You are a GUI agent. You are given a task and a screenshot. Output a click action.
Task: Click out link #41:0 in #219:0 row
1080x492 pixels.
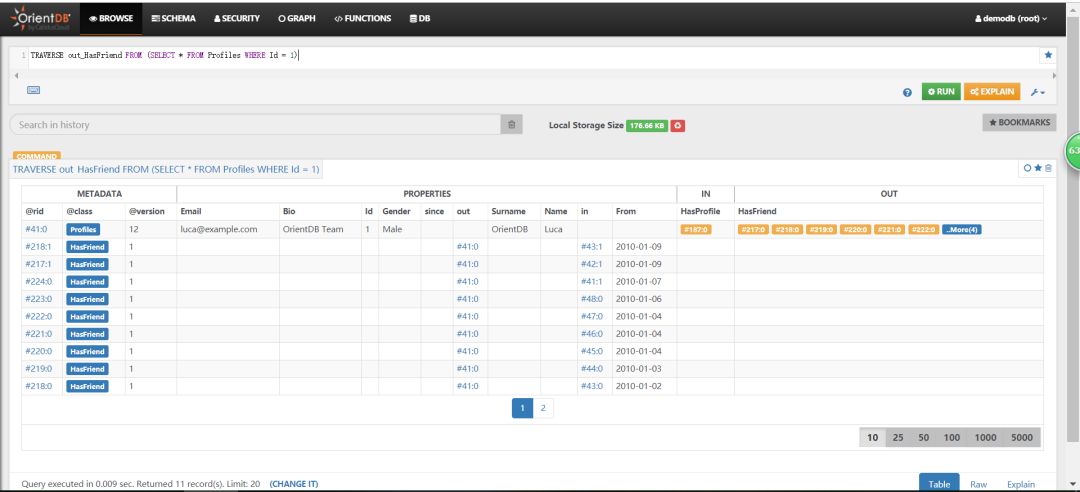pyautogui.click(x=467, y=369)
